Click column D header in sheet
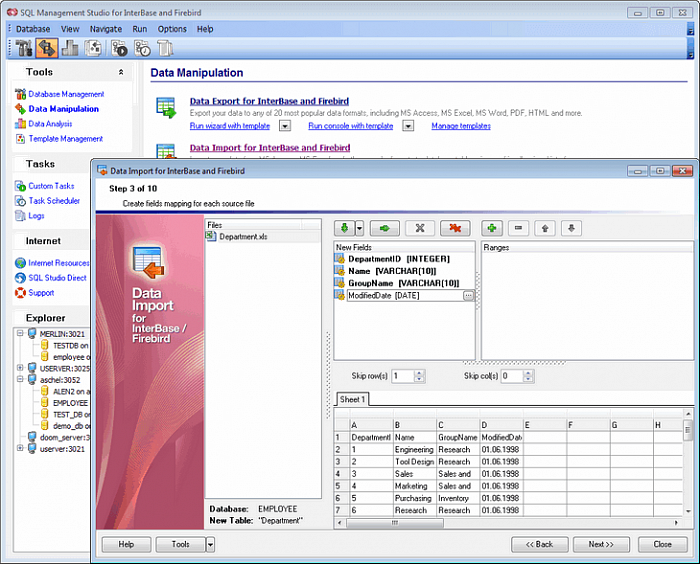This screenshot has height=564, width=700. [501, 425]
